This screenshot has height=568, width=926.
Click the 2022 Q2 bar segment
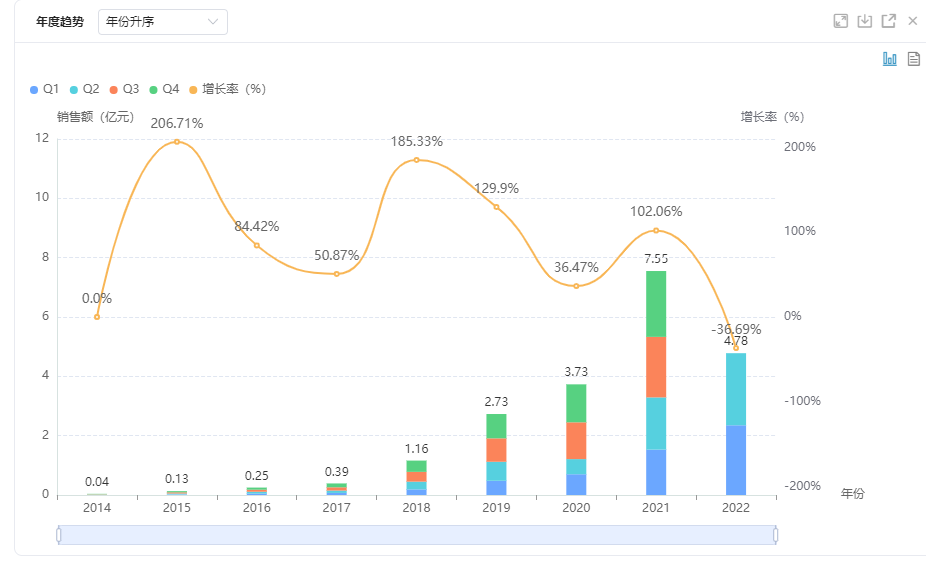click(736, 389)
